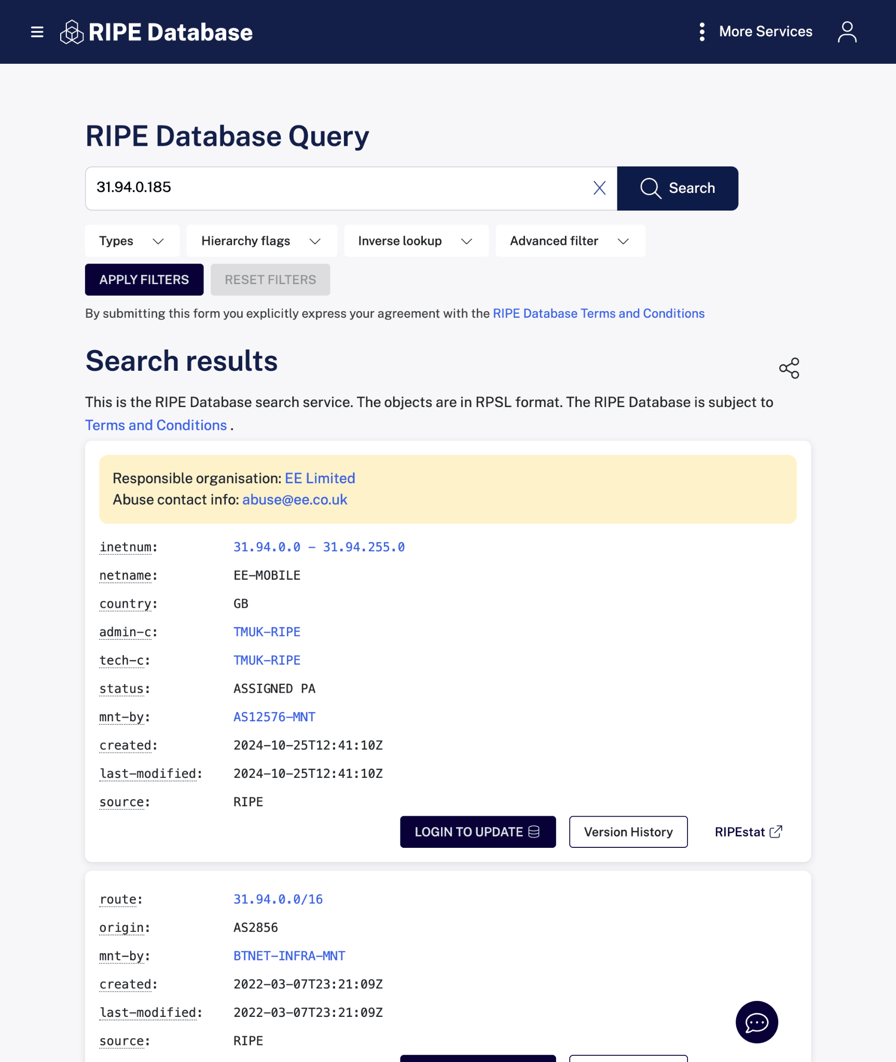The height and width of the screenshot is (1062, 896).
Task: Click the APPLY FILTERS button
Action: coord(144,280)
